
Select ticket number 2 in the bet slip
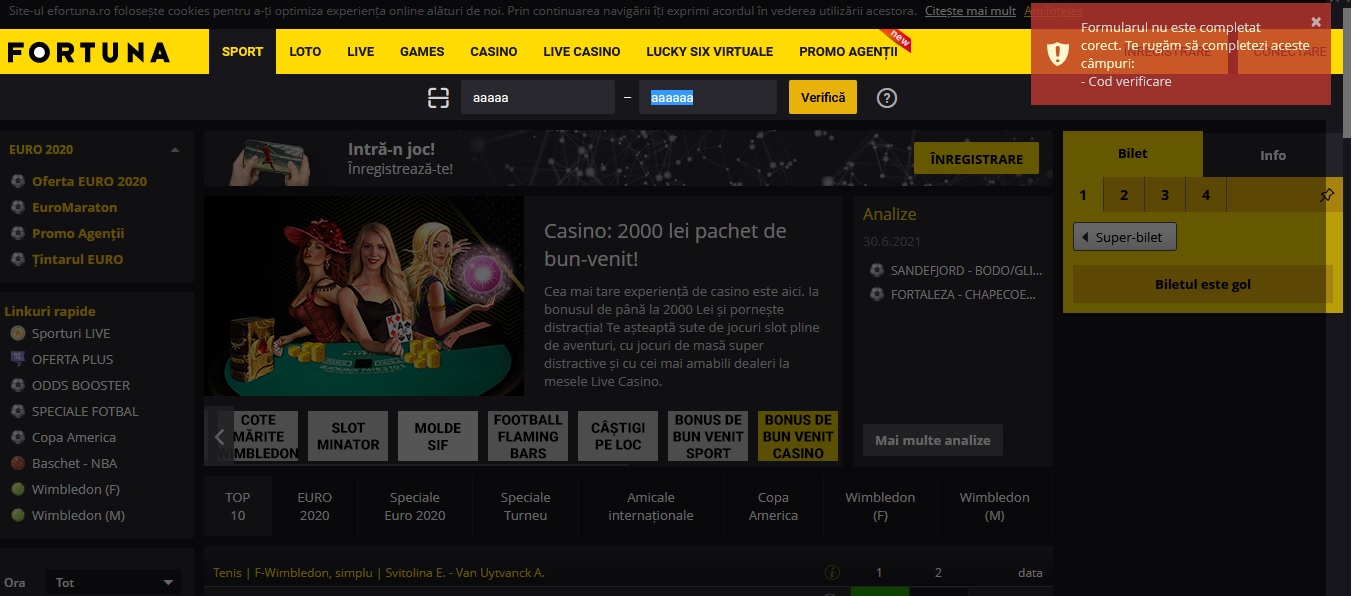1124,195
